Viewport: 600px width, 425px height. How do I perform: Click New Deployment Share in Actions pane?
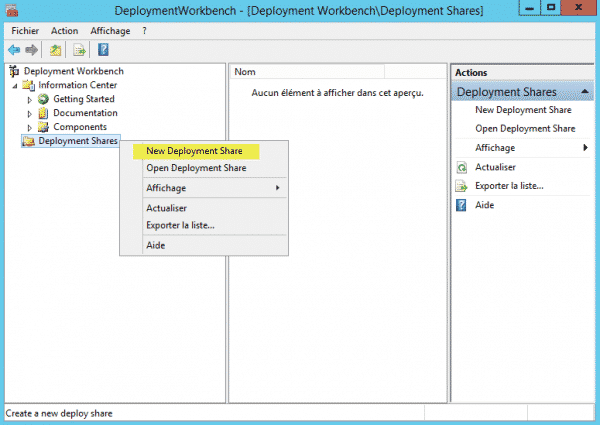pyautogui.click(x=524, y=110)
